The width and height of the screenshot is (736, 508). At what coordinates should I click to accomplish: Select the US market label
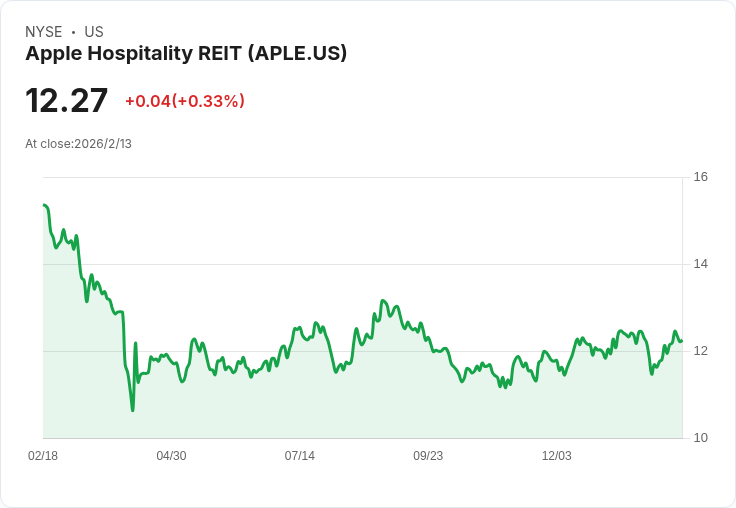(94, 32)
